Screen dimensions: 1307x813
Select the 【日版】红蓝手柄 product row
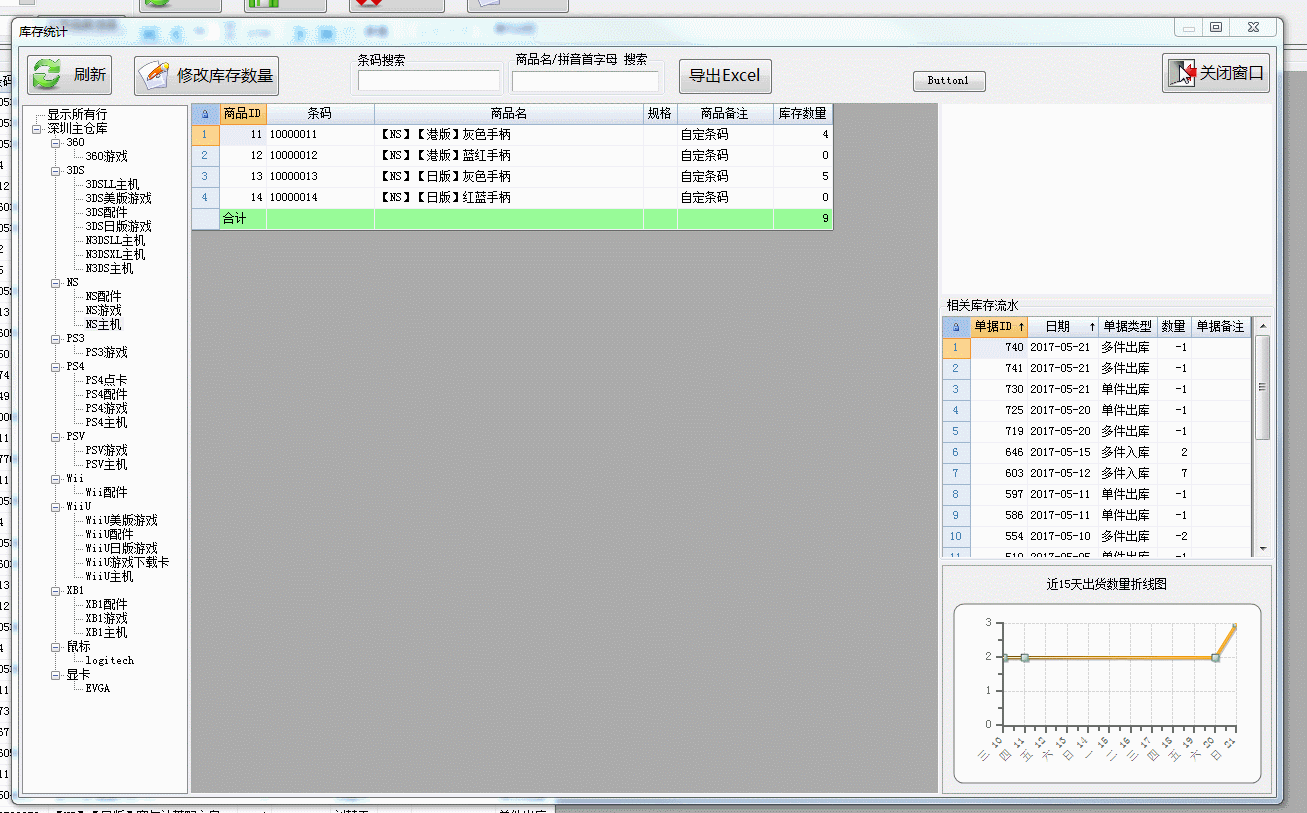(512, 197)
